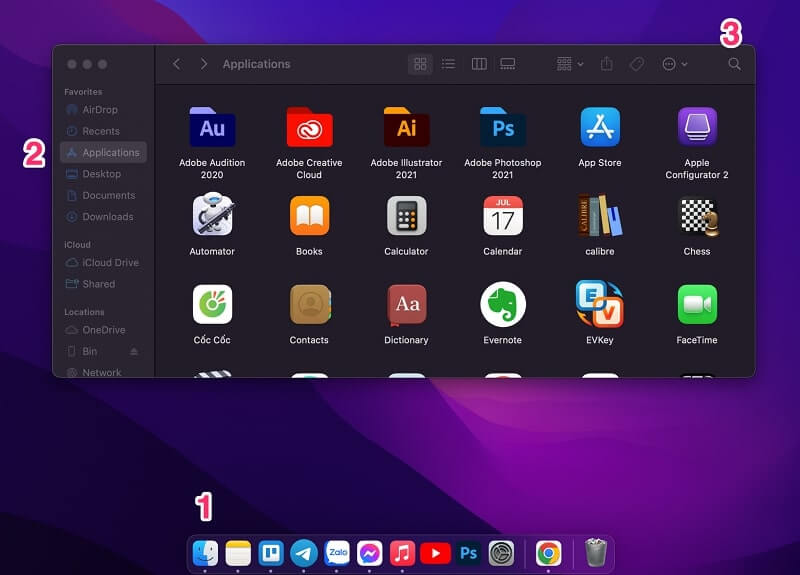Open the group-by dropdown menu
This screenshot has height=575, width=800.
point(570,64)
